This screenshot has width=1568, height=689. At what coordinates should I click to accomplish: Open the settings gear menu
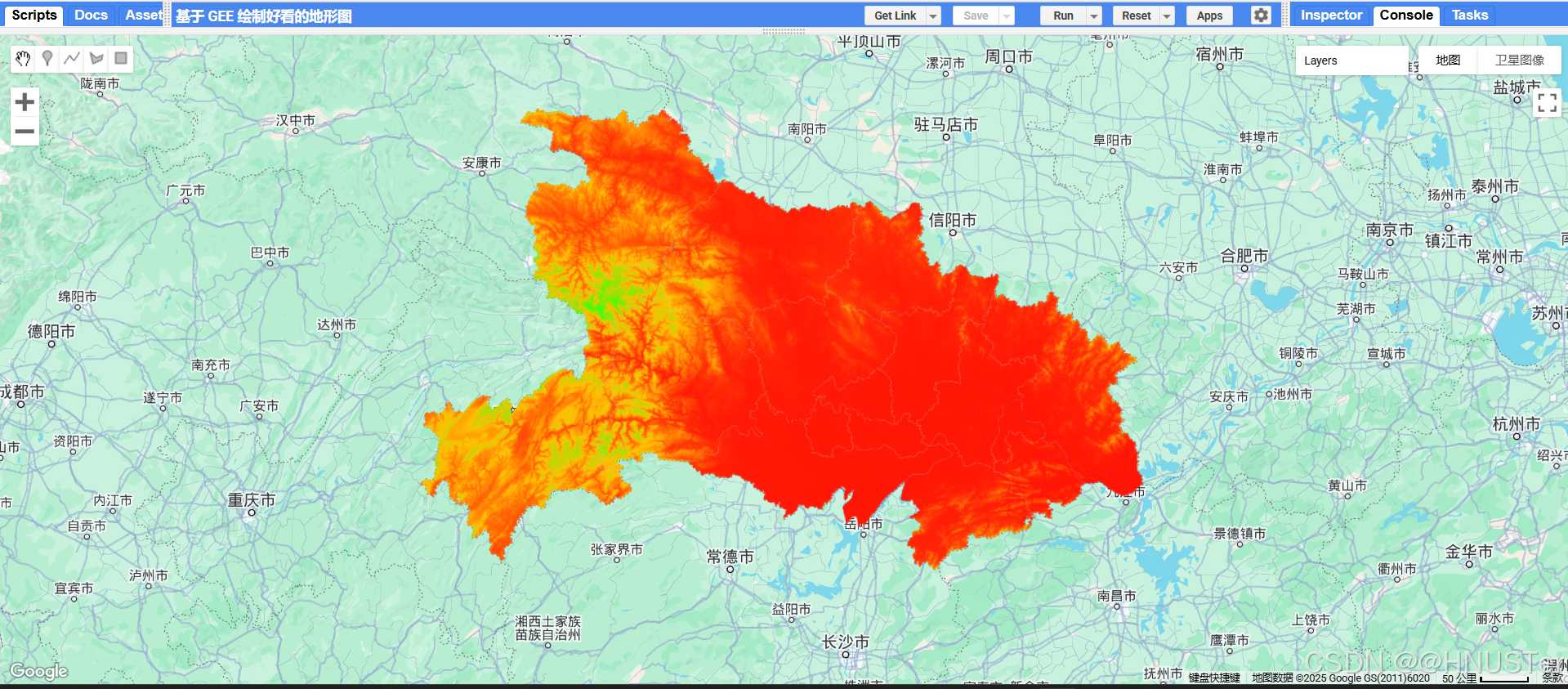(x=1262, y=15)
